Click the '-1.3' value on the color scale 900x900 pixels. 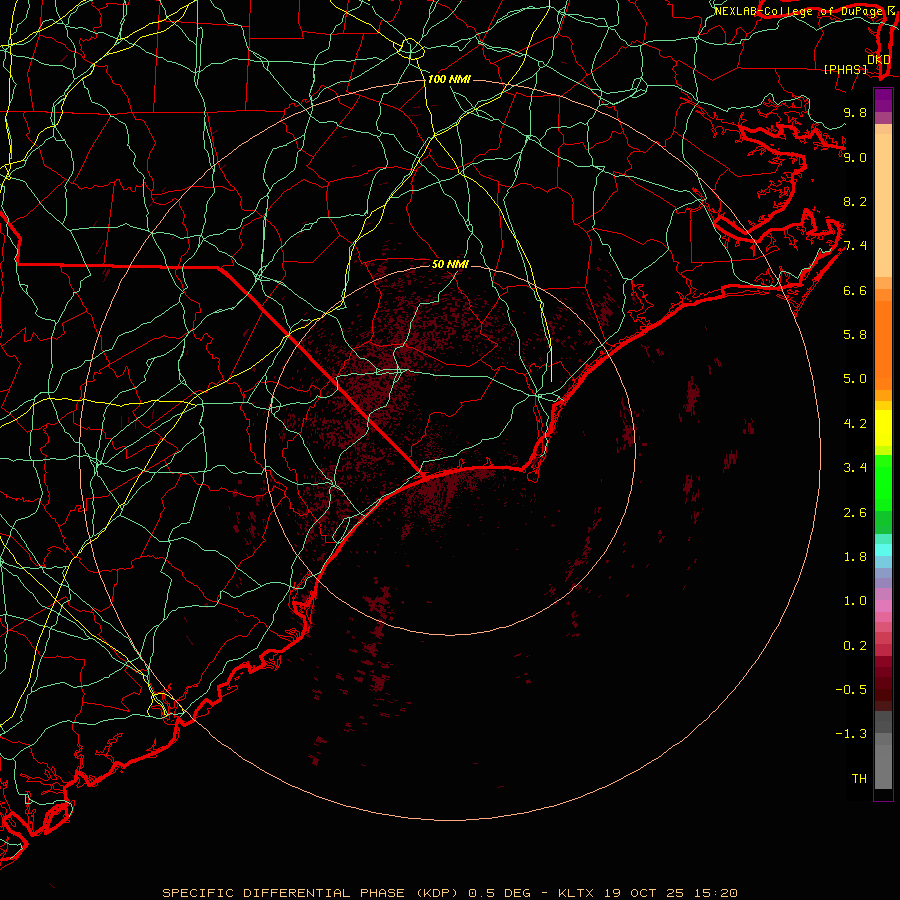coord(851,734)
